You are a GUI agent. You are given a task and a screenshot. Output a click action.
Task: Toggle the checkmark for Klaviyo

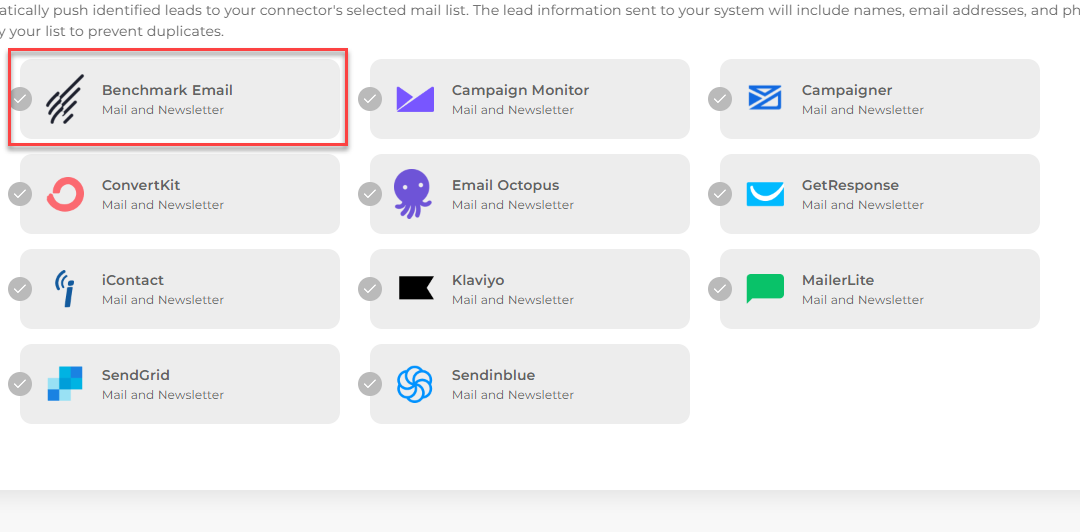370,289
